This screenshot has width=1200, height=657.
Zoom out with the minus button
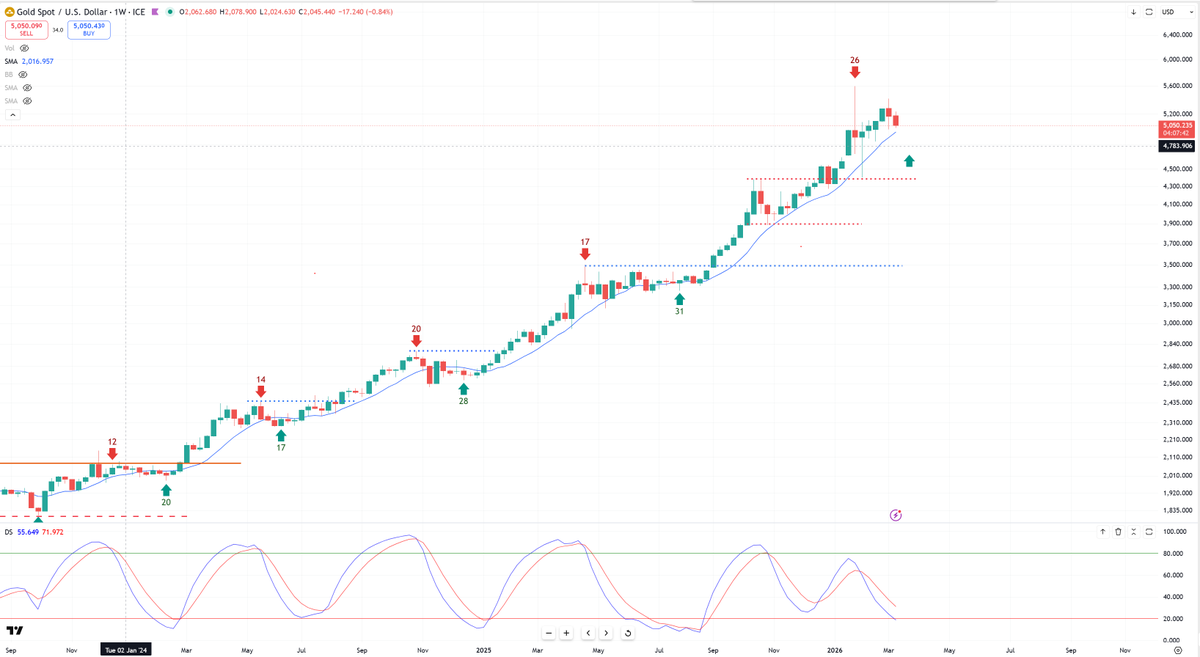point(549,633)
